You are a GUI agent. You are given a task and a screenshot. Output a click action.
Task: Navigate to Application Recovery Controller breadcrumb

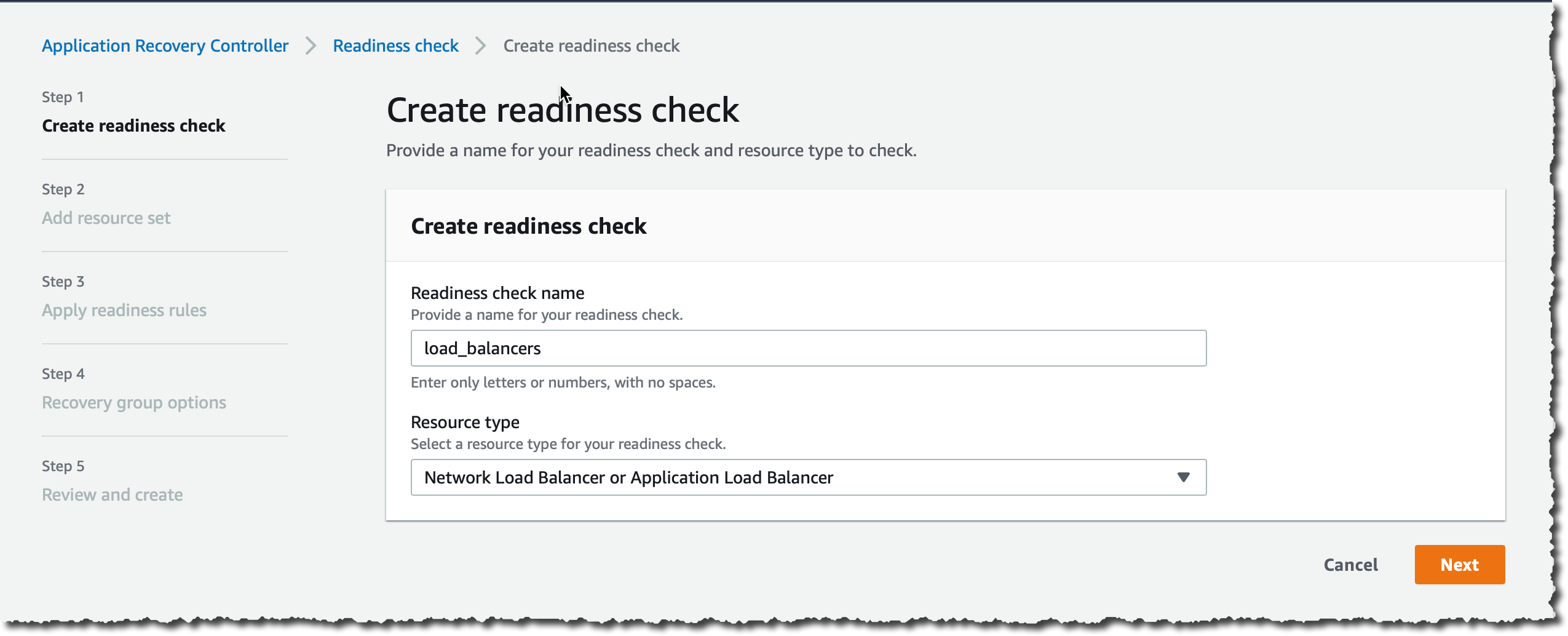[x=165, y=45]
